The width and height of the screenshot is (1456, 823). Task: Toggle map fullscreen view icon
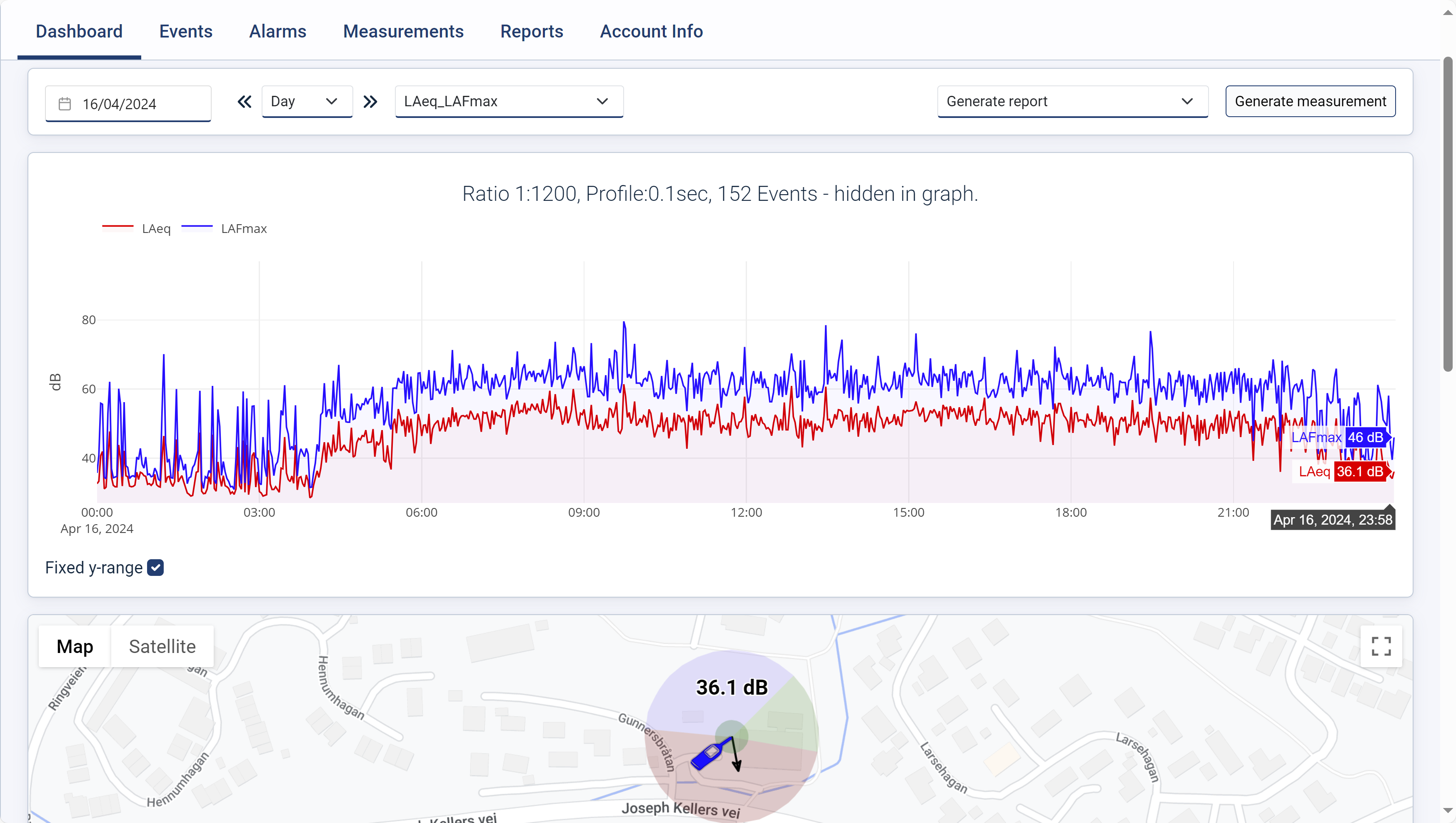(1381, 646)
